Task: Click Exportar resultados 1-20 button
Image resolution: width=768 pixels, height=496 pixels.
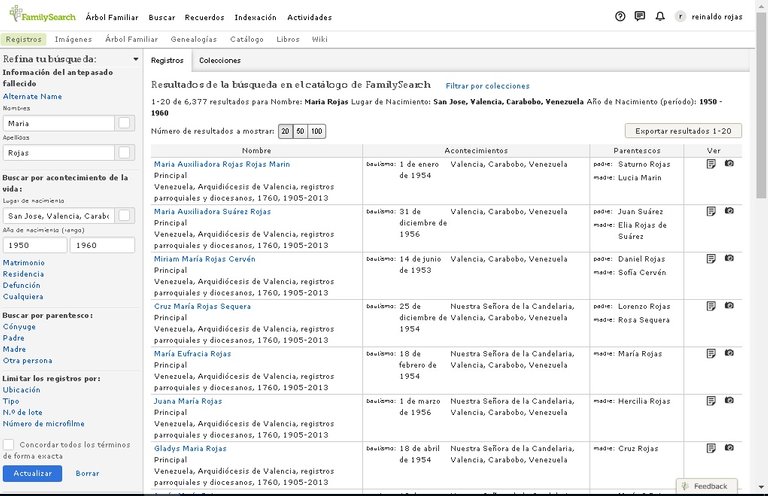Action: click(x=683, y=131)
